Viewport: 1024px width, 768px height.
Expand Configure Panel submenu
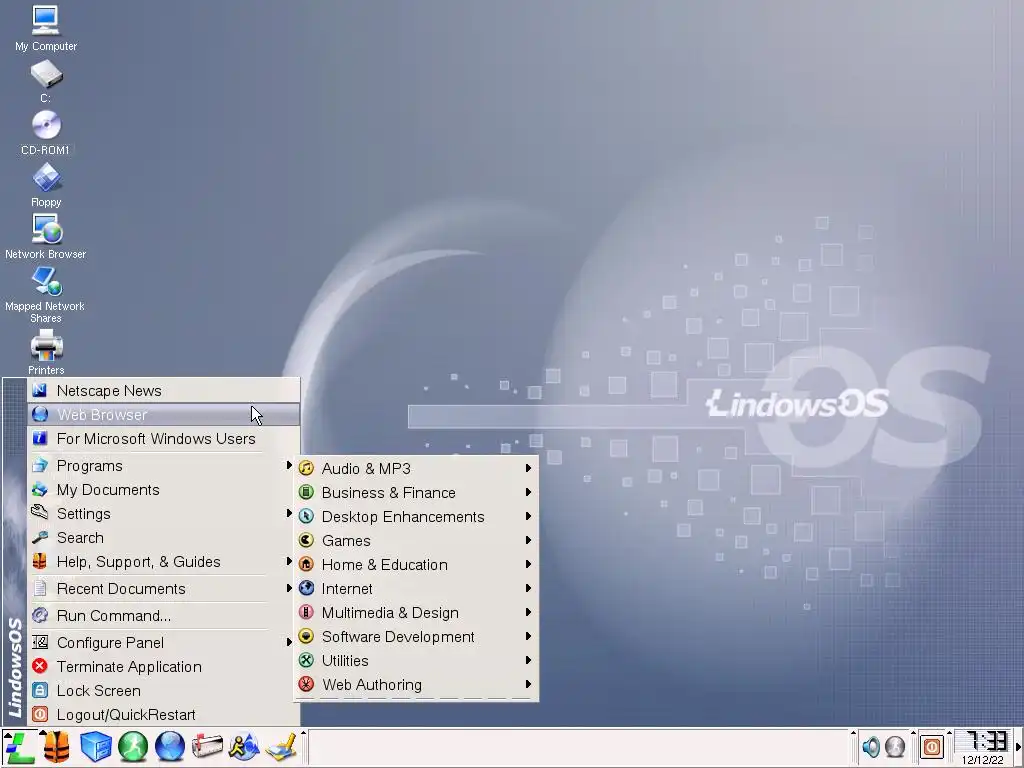[x=164, y=643]
